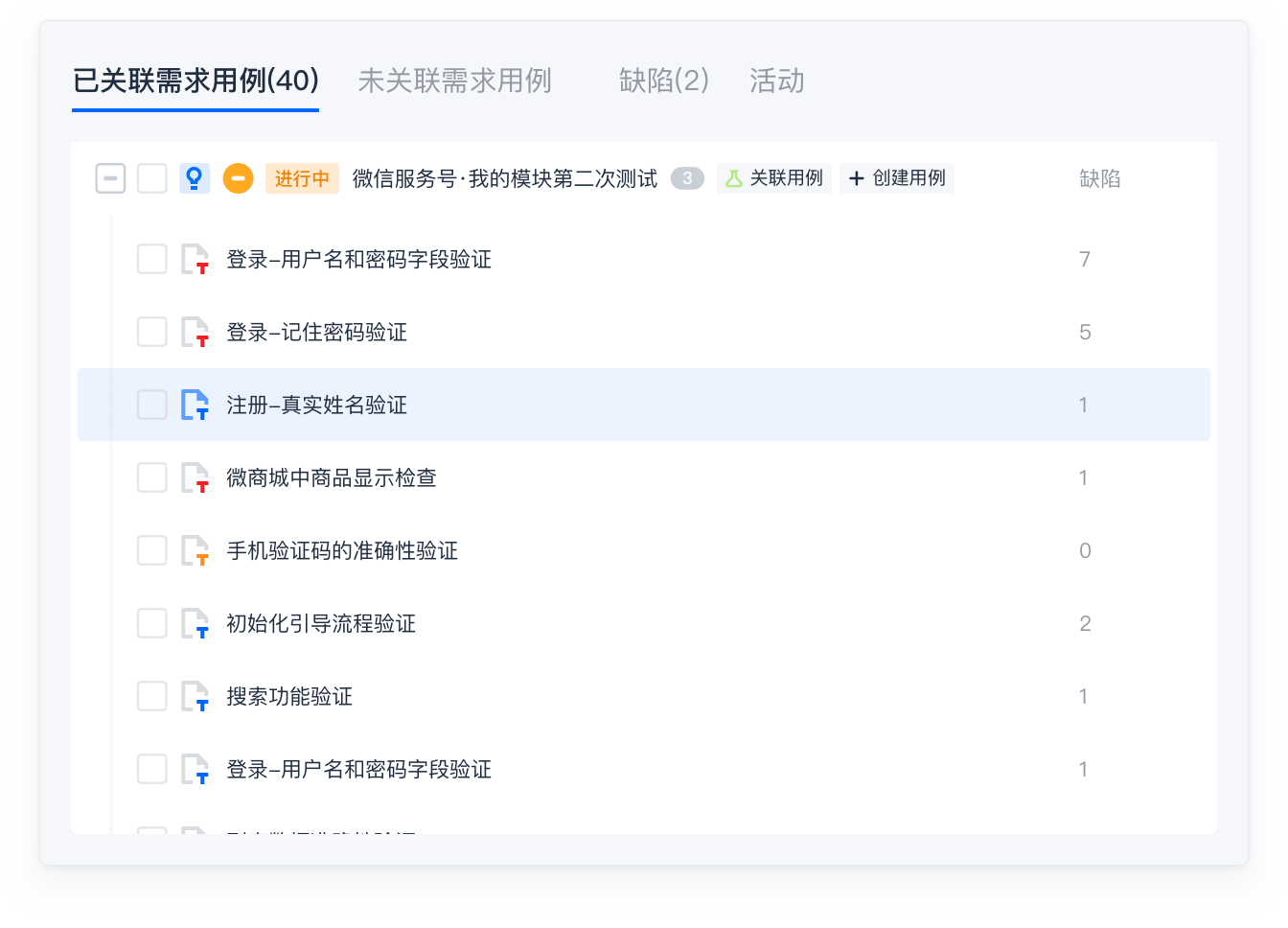The width and height of the screenshot is (1288, 928).
Task: Click the test case icon beside 登录-记住密码验证
Action: (195, 333)
